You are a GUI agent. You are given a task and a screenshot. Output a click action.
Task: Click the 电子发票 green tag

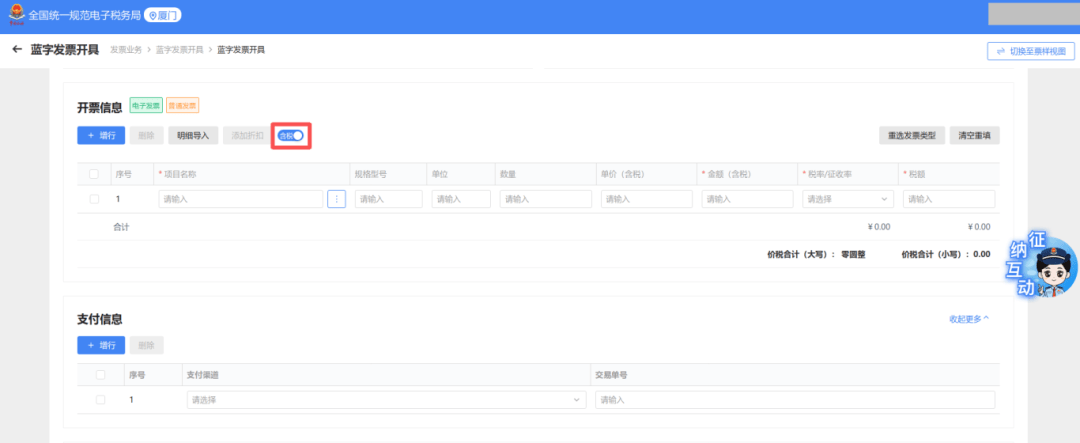146,105
